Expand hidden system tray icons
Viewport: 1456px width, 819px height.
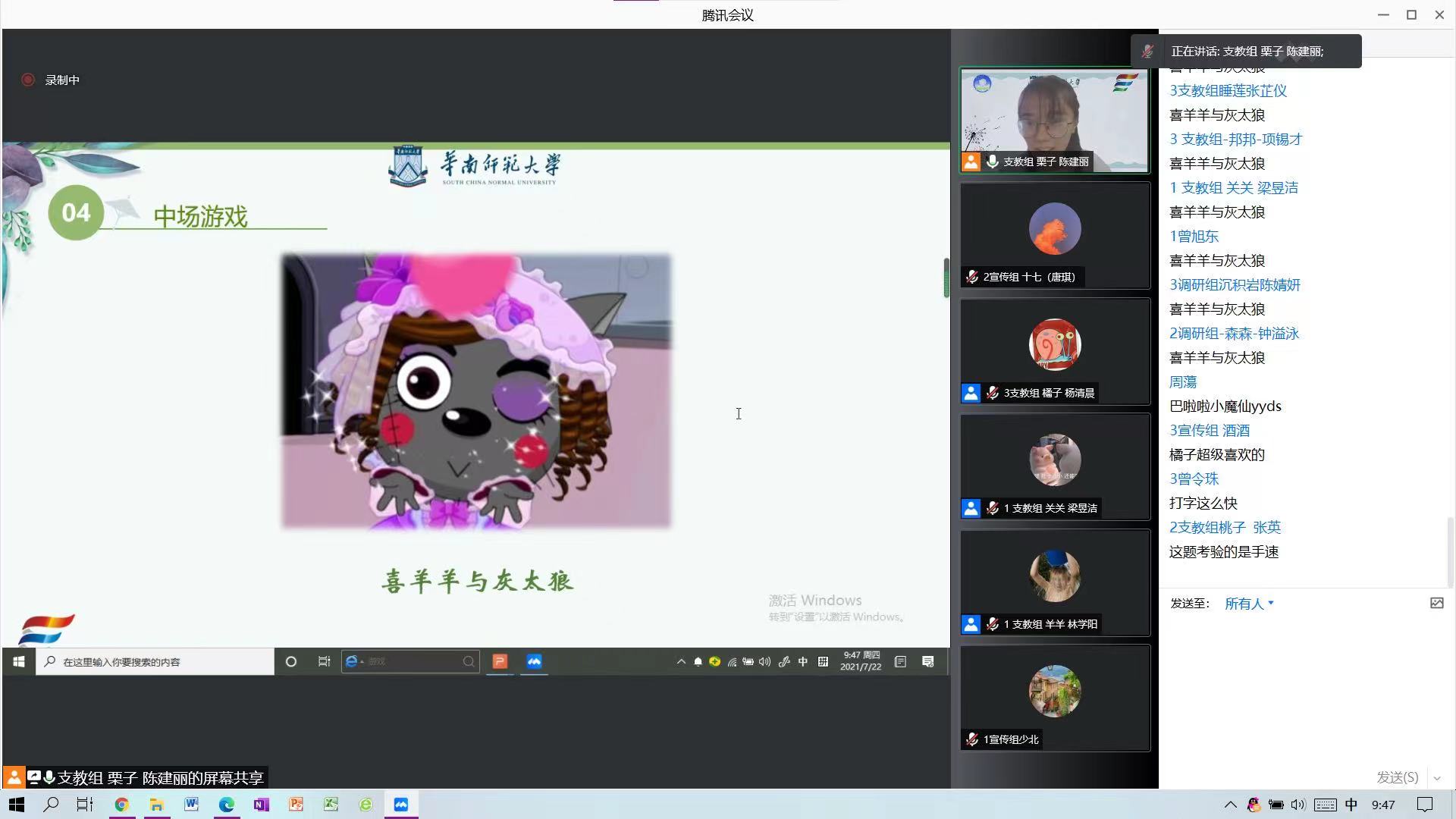coord(1230,805)
